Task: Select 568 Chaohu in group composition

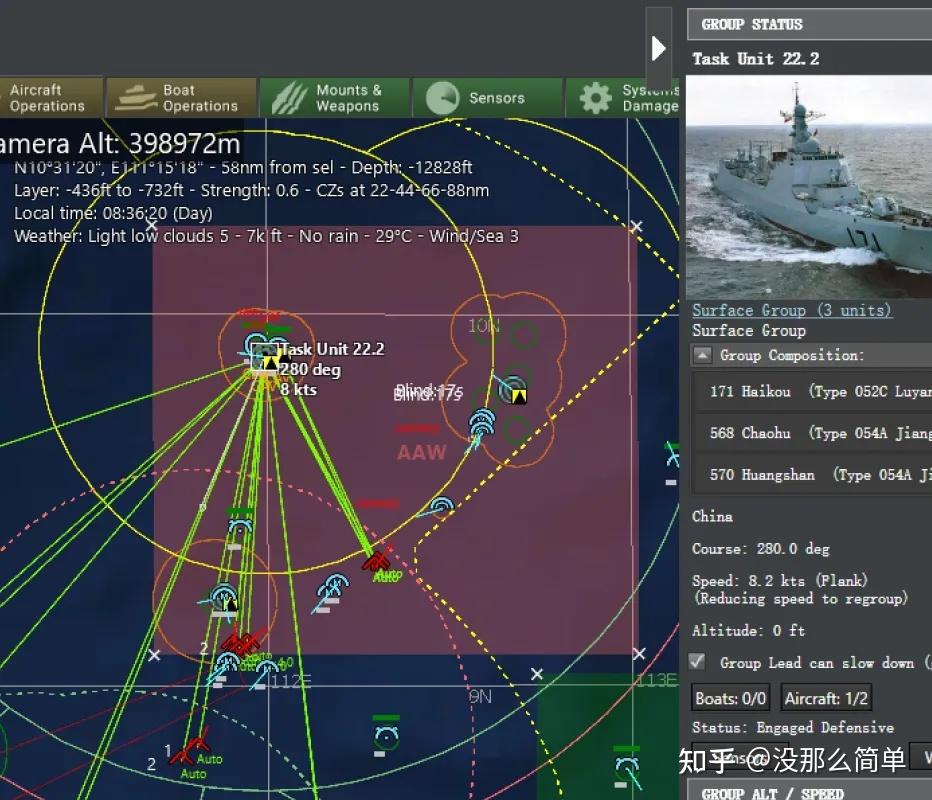Action: tap(813, 433)
